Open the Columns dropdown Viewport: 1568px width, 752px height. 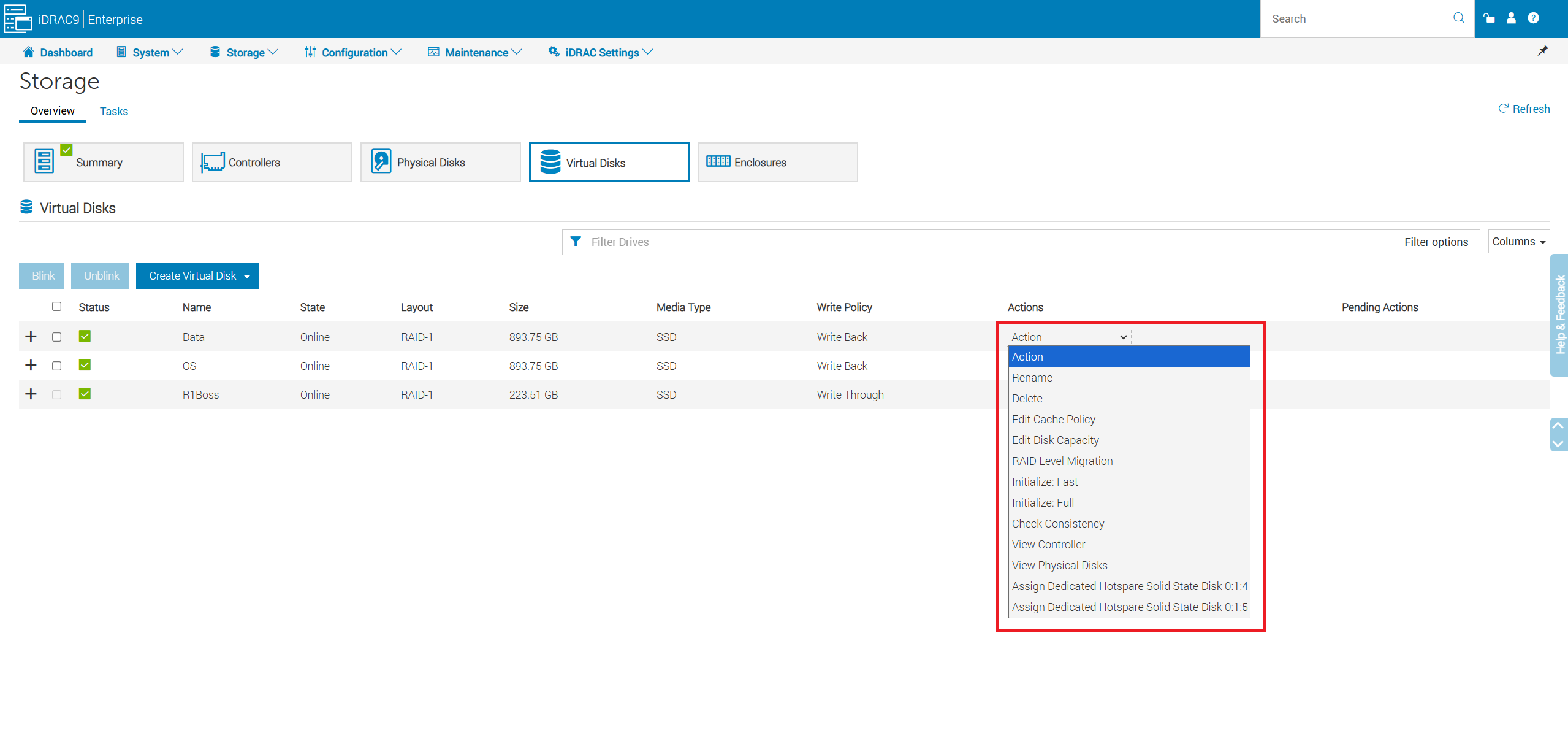1518,241
